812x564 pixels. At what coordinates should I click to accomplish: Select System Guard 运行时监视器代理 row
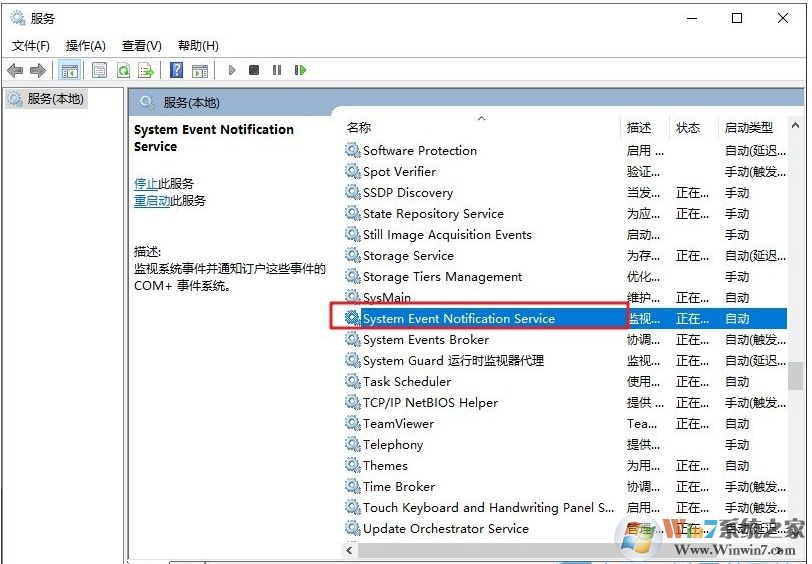pos(566,360)
